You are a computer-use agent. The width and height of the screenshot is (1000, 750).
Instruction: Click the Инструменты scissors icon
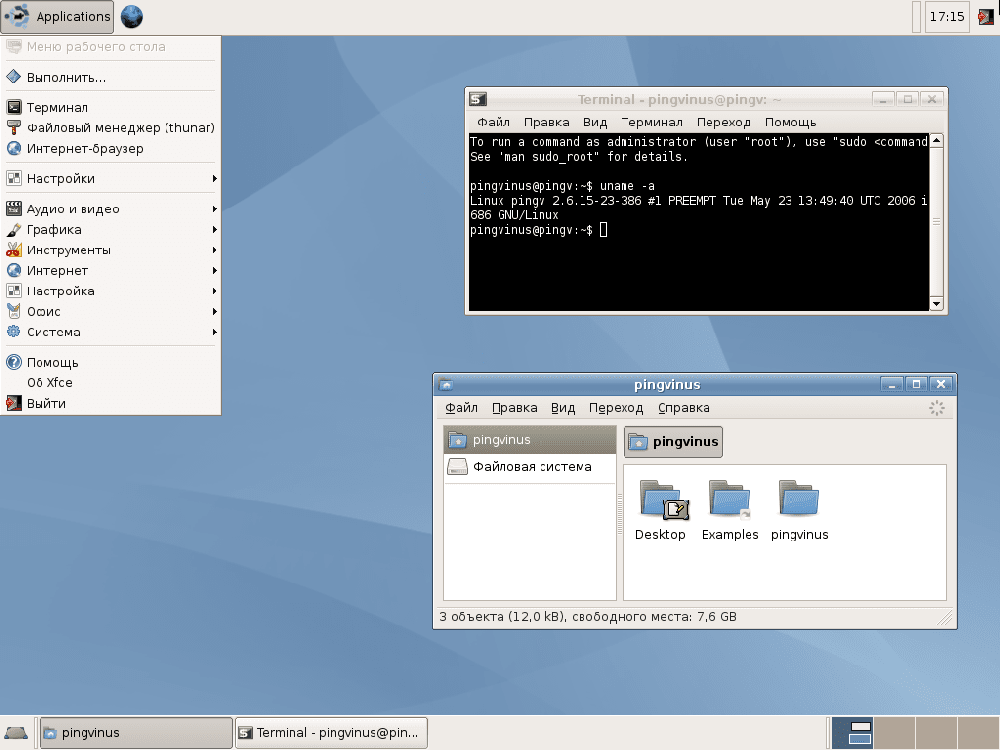click(13, 249)
